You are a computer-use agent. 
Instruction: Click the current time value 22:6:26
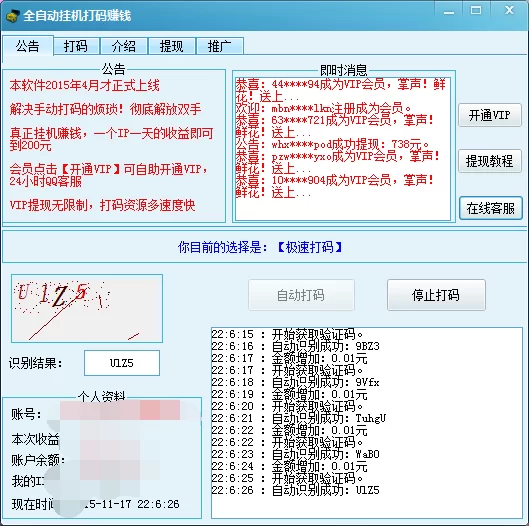click(x=158, y=504)
